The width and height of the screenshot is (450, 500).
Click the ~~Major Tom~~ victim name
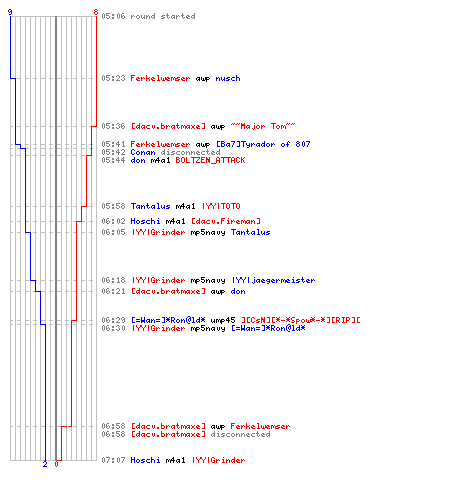tap(263, 126)
